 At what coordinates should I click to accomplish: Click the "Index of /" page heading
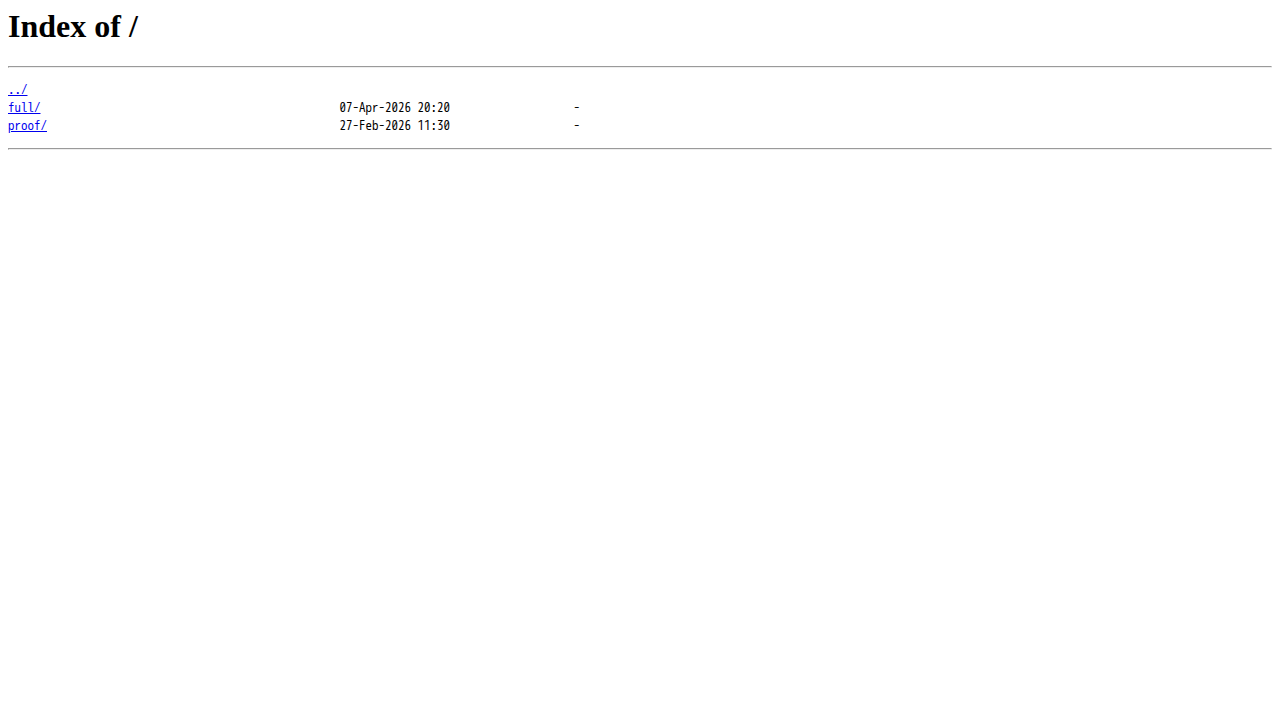point(73,27)
